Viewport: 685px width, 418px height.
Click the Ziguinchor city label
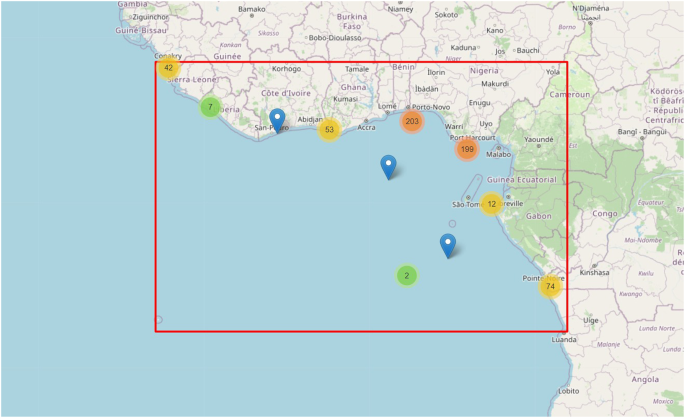point(150,17)
